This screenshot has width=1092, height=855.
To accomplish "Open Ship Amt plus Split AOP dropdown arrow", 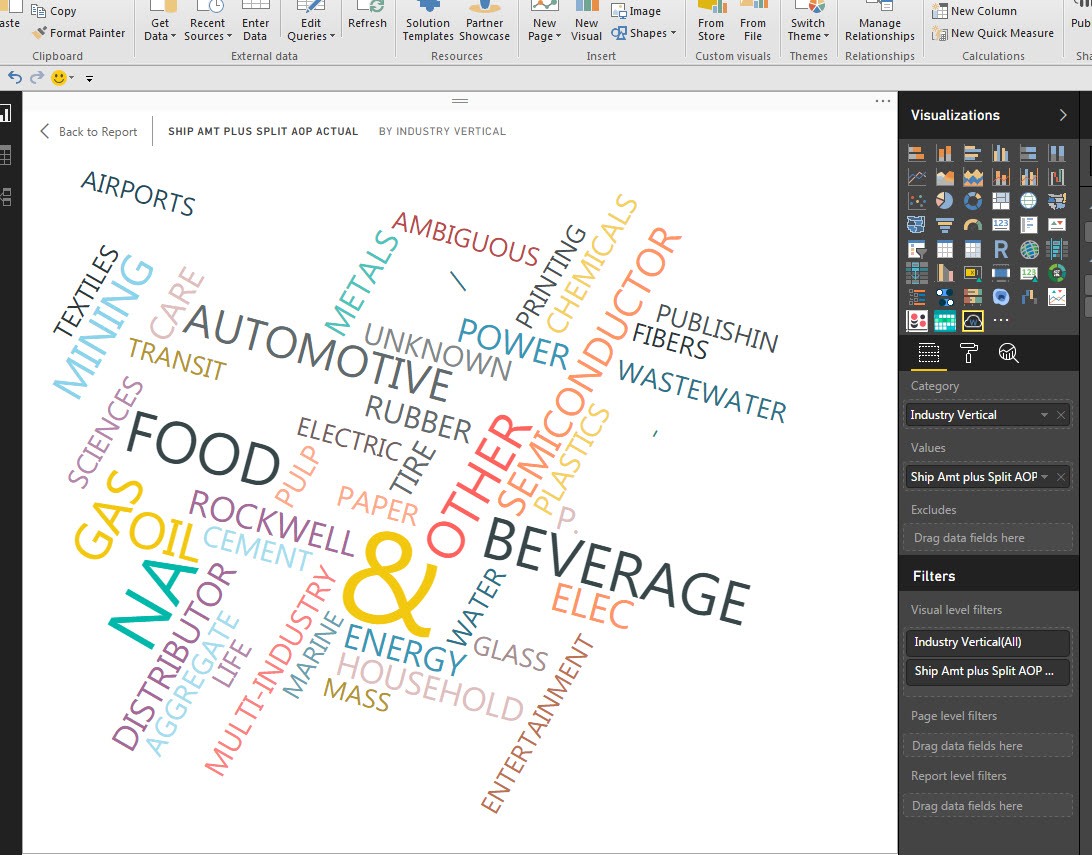I will point(1044,477).
